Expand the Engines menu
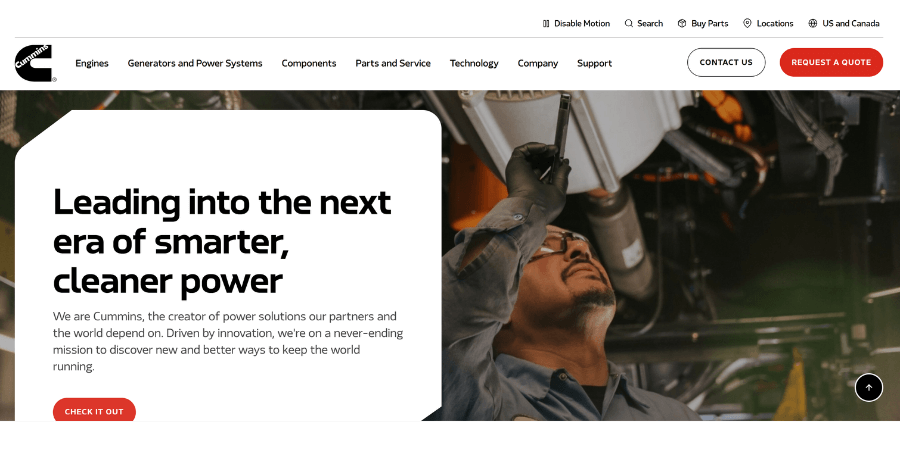Viewport: 900px width, 450px height. tap(92, 63)
